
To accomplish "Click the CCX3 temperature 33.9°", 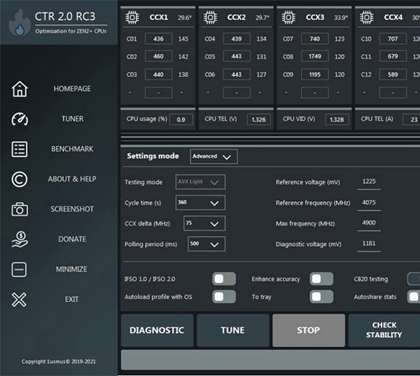I will [341, 17].
